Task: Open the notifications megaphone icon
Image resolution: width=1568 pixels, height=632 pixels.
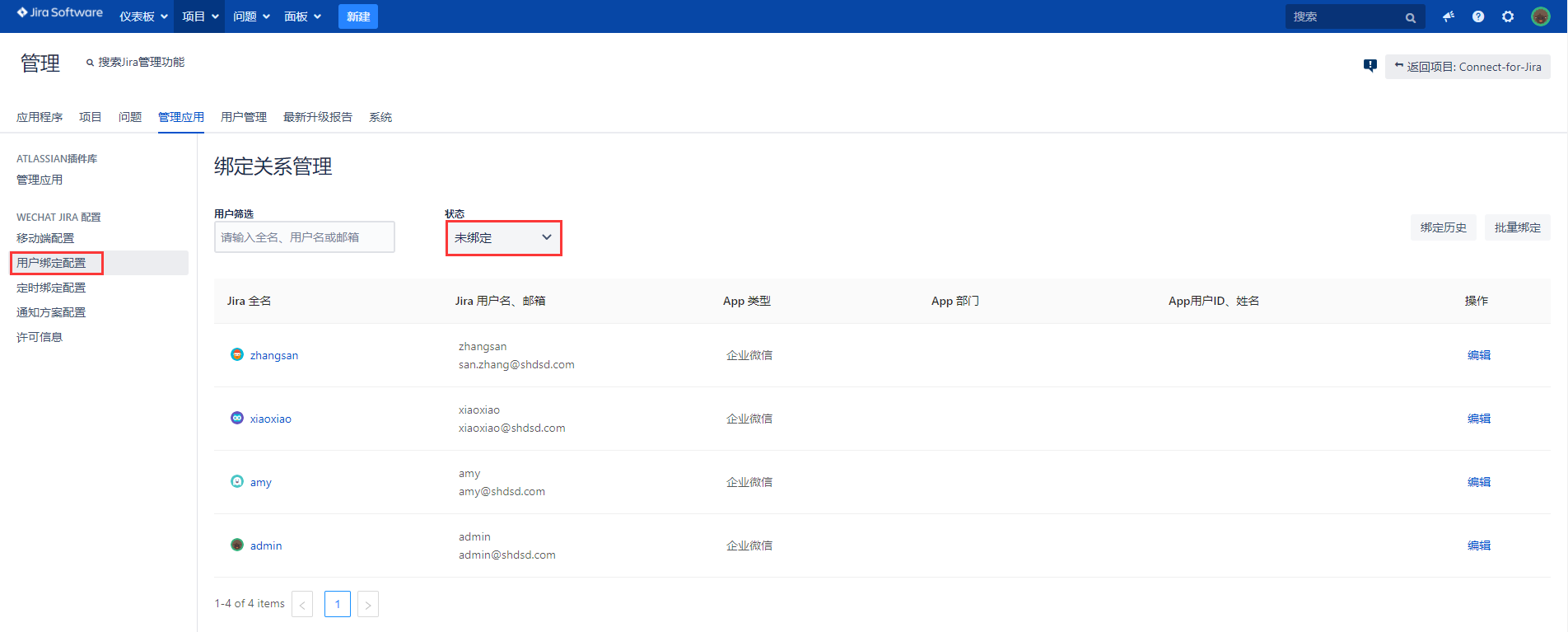Action: point(1449,16)
